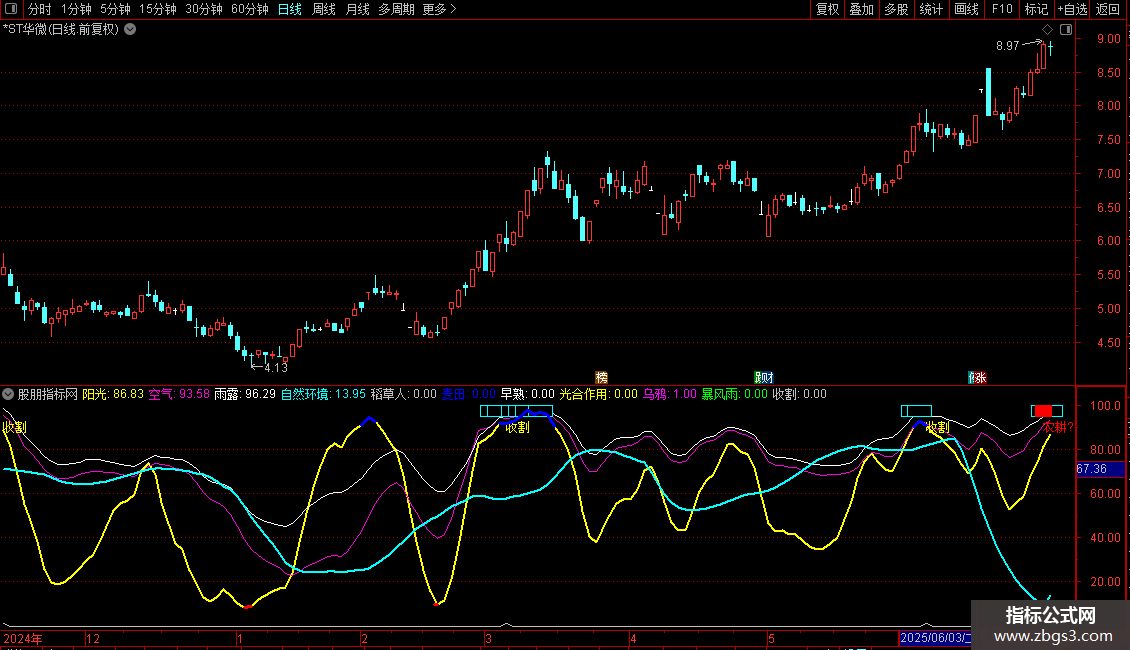Click the 早熟: 0.00 indicator value
Viewport: 1130px width, 650px height.
[528, 394]
